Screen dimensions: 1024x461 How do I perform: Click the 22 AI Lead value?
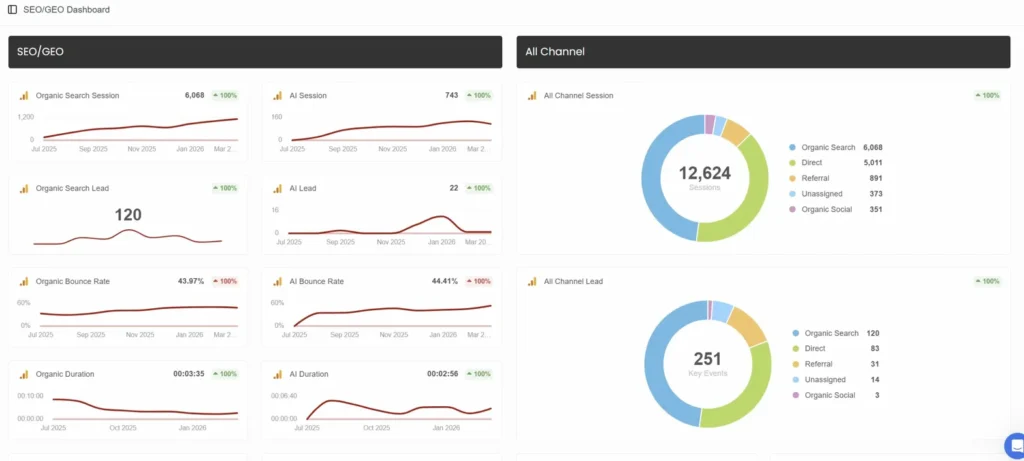click(454, 188)
